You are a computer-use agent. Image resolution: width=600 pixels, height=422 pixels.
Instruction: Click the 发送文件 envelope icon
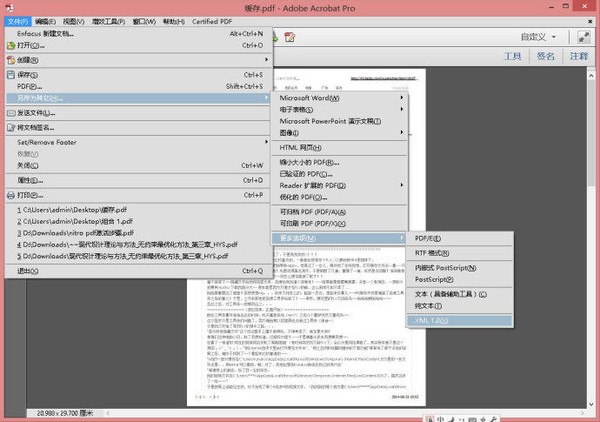(x=10, y=113)
